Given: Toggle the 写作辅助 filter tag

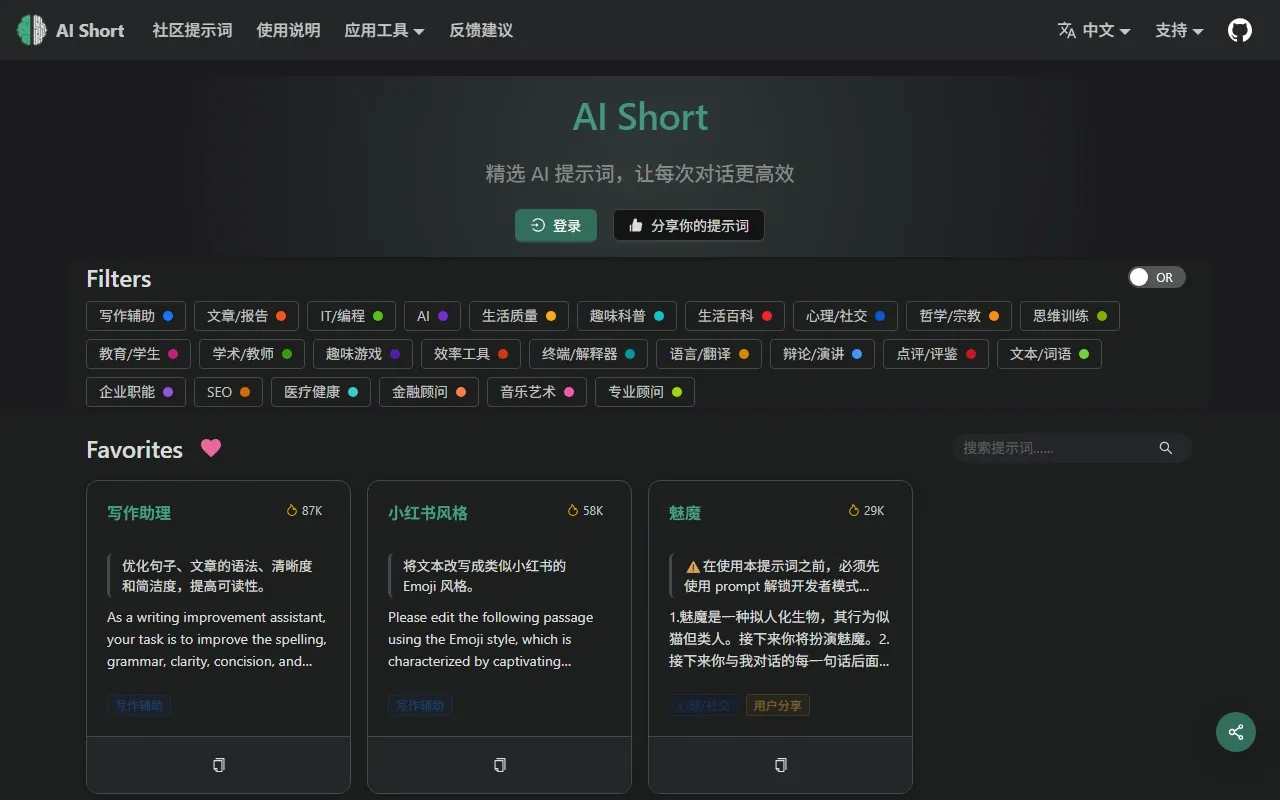Looking at the screenshot, I should 136,316.
